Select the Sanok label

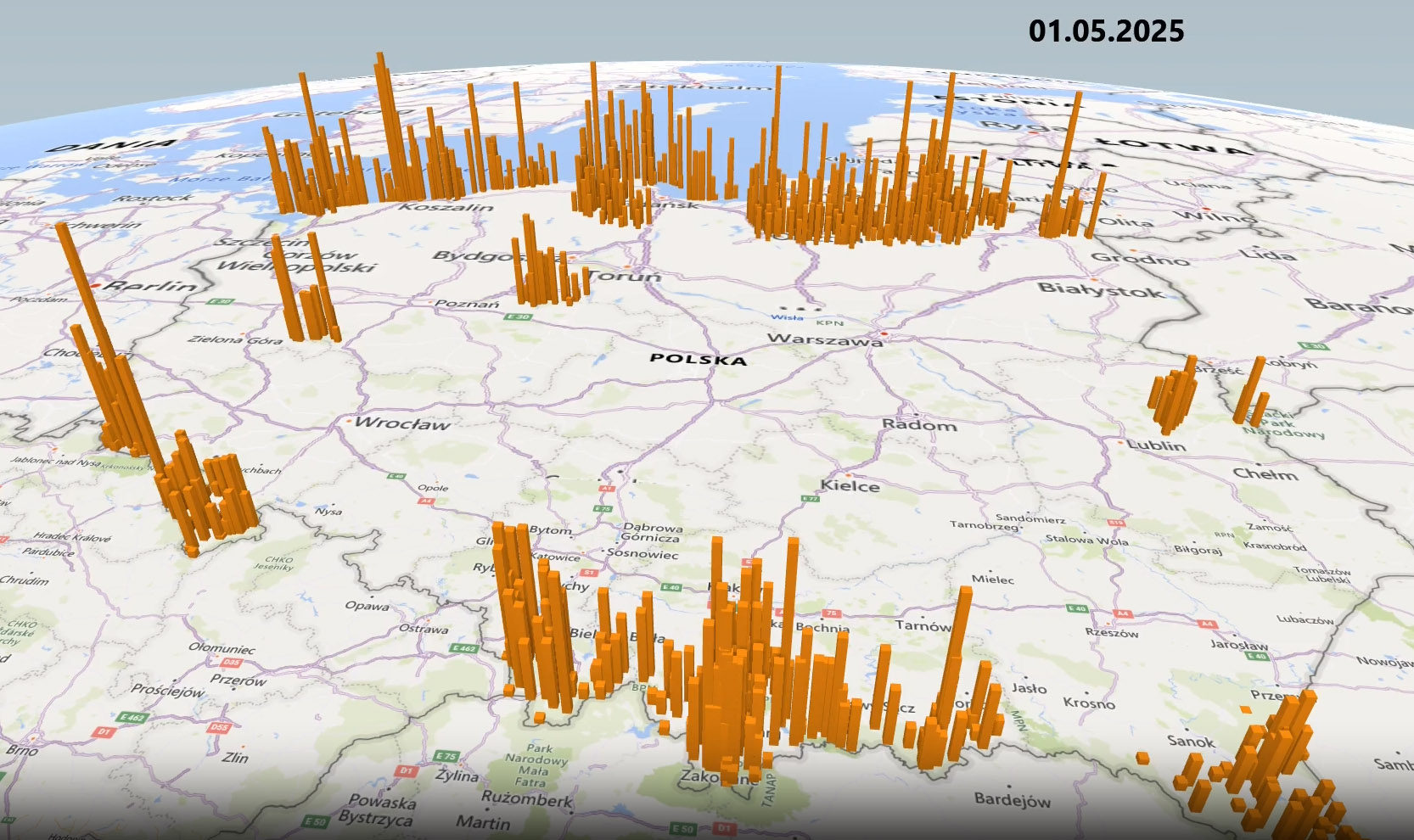[1191, 742]
